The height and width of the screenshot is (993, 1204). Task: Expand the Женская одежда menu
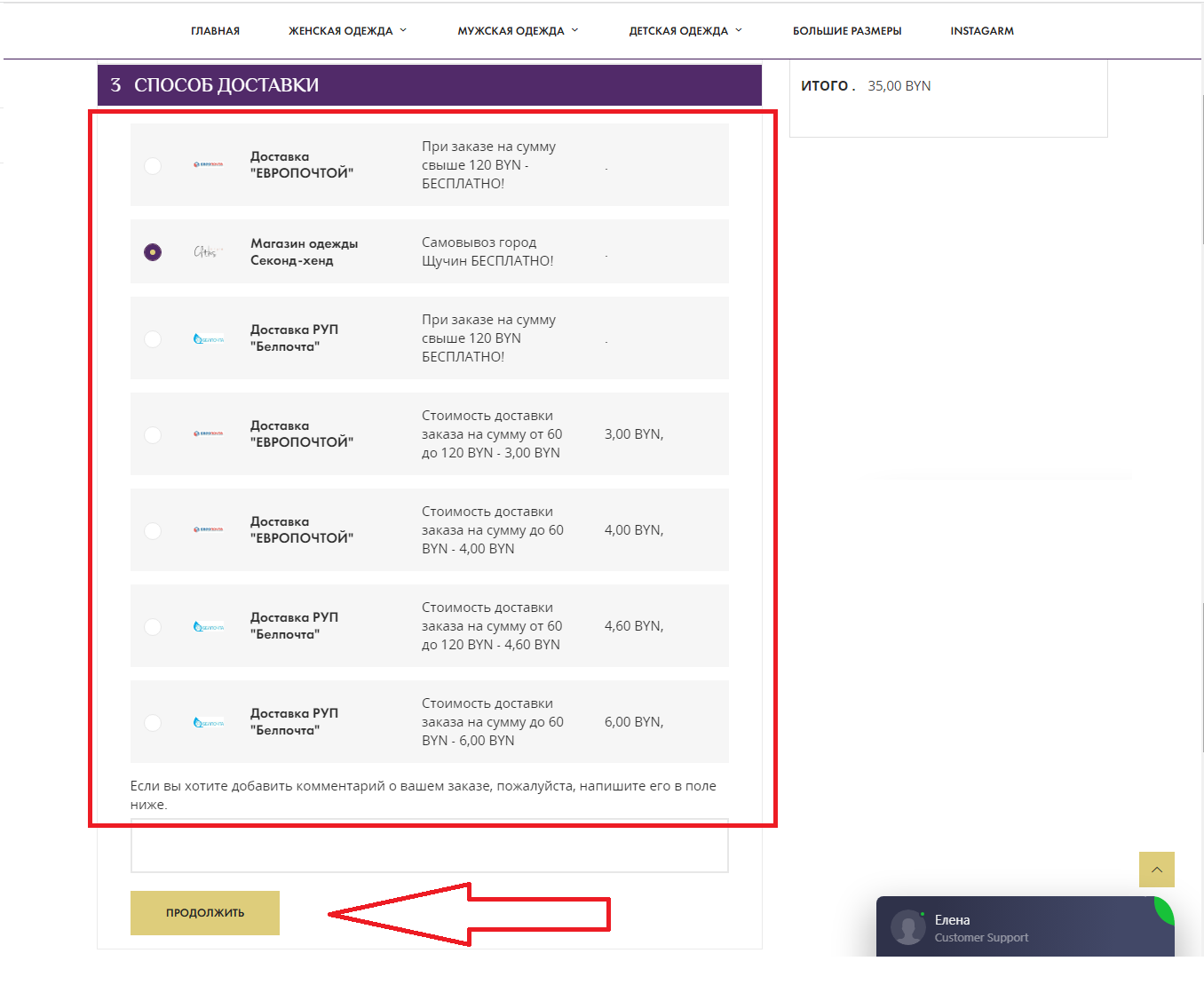coord(347,31)
